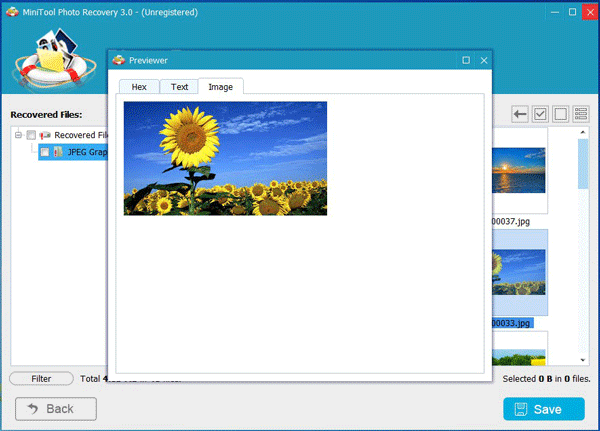This screenshot has width=600, height=431.
Task: Select the Image tab
Action: coord(220,87)
